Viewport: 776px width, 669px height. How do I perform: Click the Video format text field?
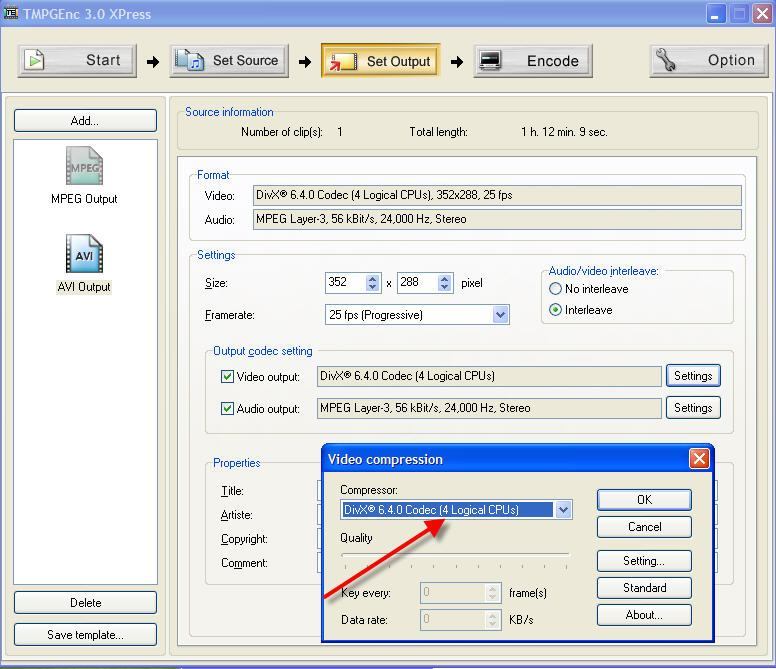497,195
